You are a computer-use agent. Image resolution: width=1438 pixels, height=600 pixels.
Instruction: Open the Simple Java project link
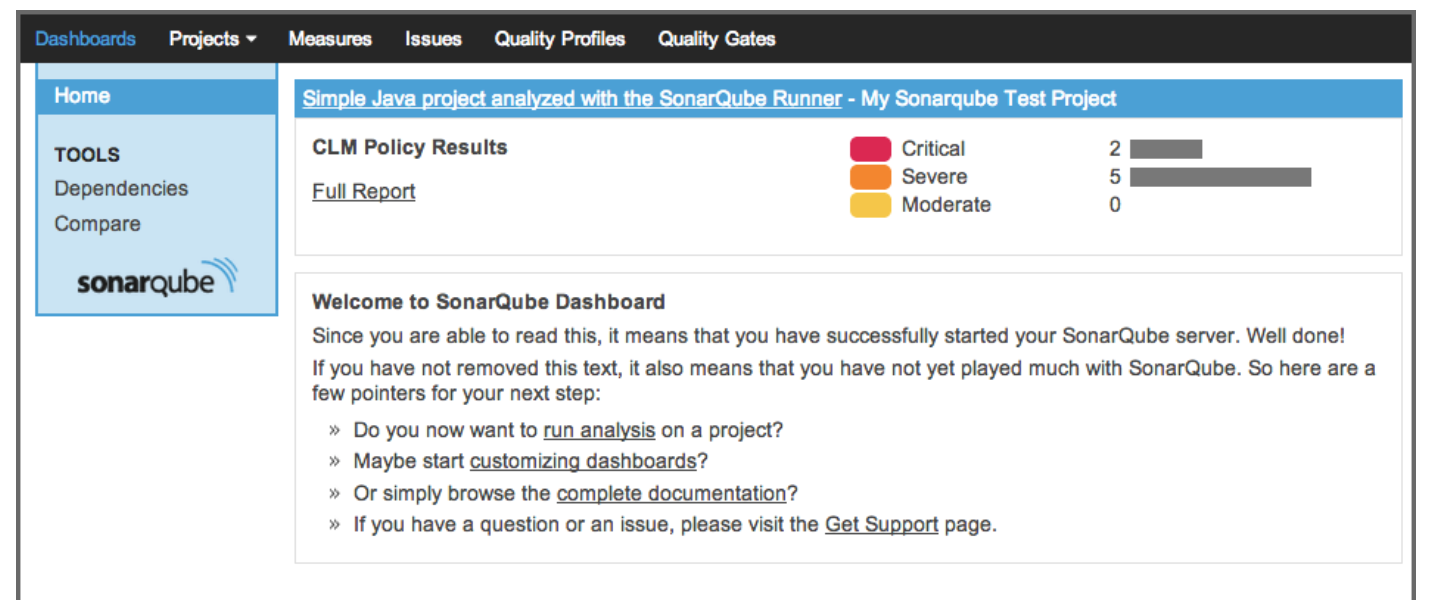pyautogui.click(x=572, y=99)
